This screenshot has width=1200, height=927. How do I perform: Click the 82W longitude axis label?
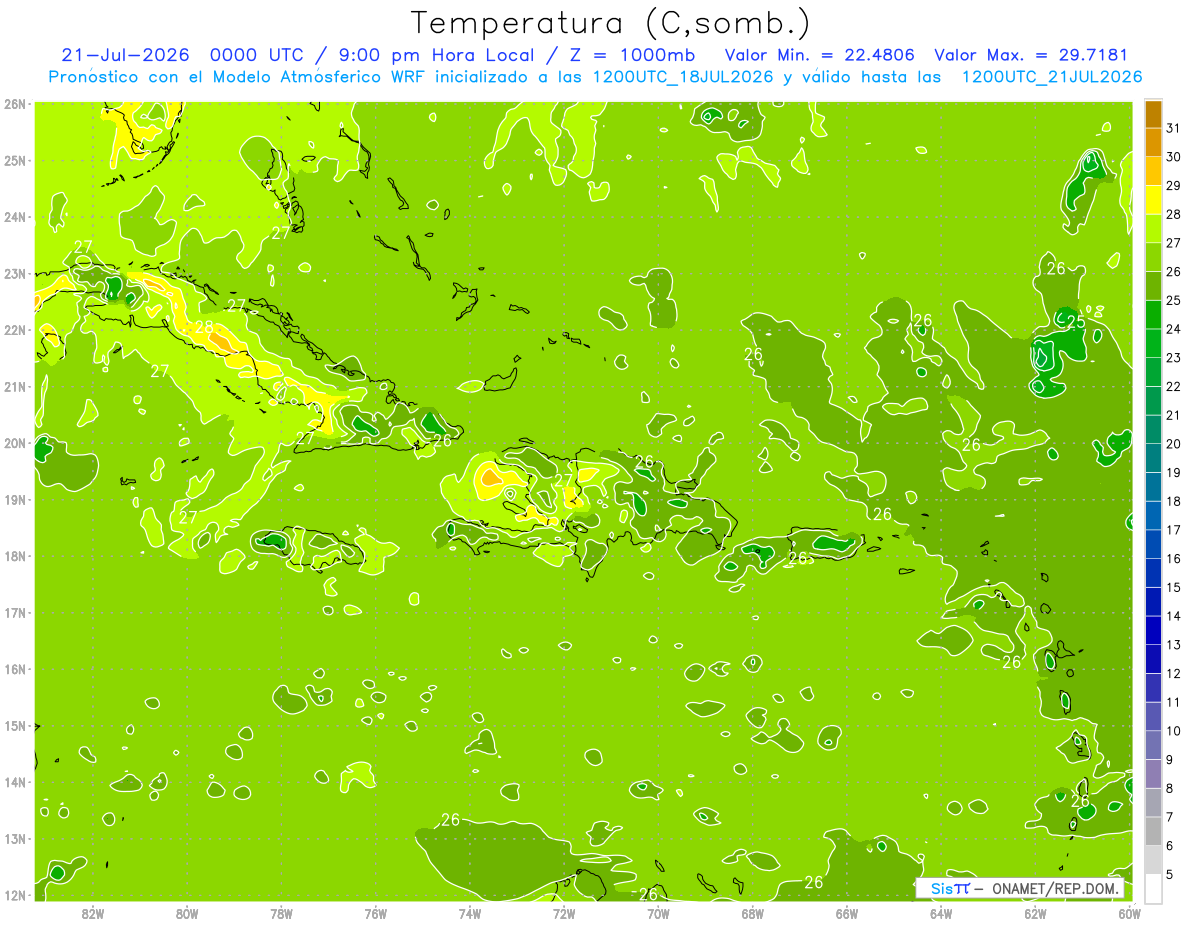click(x=93, y=913)
